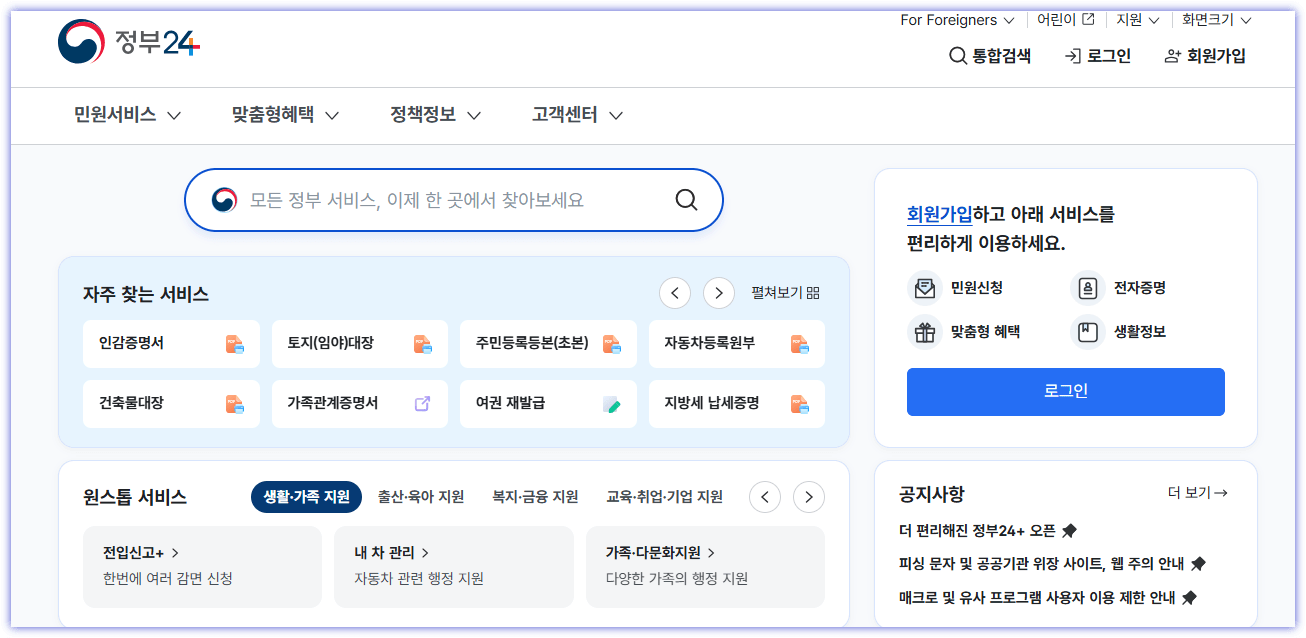Click the 생활정보 bookmark icon
Image resolution: width=1306 pixels, height=638 pixels.
[x=1088, y=332]
